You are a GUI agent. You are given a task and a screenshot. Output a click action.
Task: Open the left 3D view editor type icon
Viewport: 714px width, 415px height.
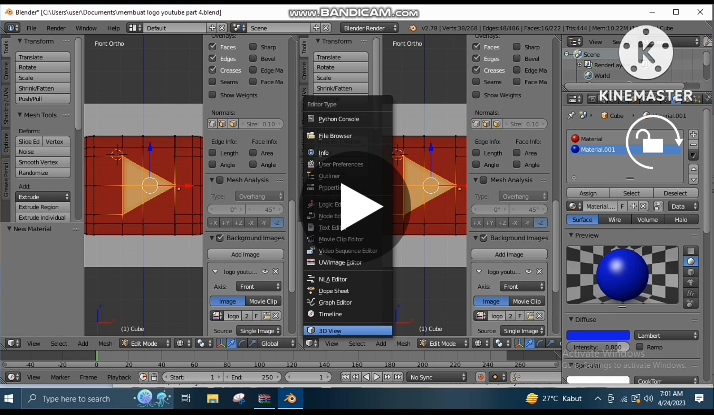click(x=13, y=343)
